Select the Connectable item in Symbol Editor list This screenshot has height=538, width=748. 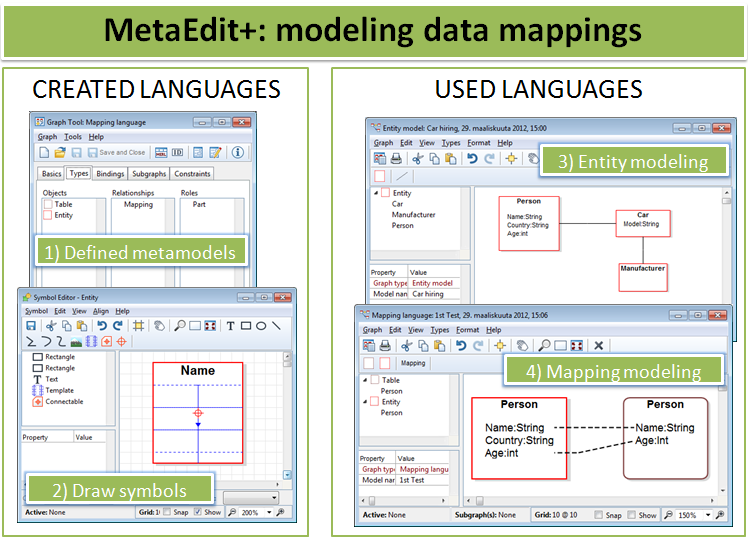[x=65, y=402]
